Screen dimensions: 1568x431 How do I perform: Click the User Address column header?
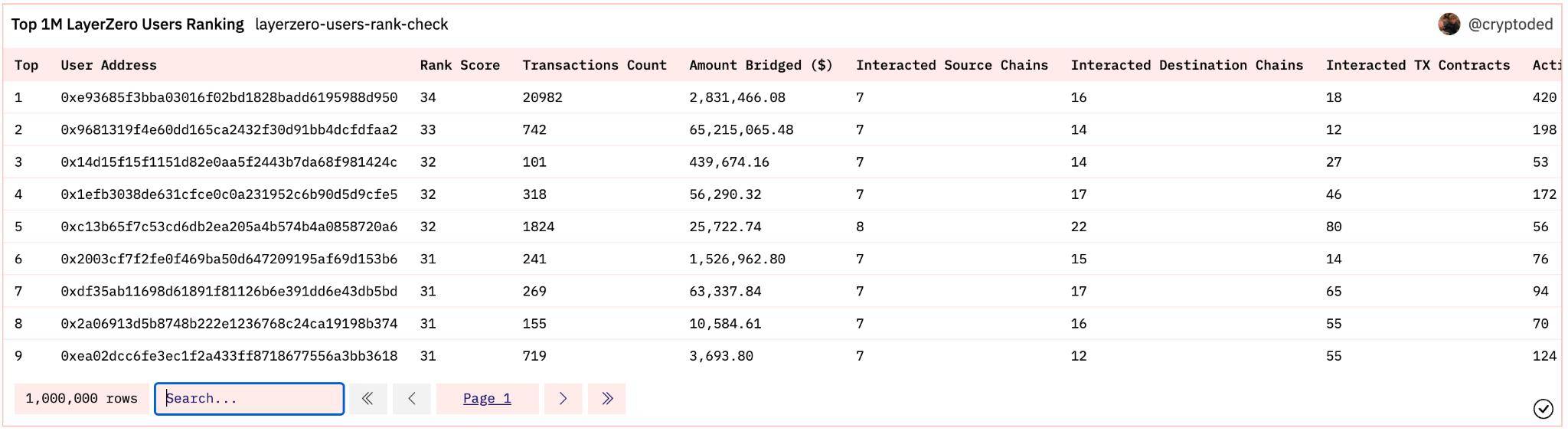[109, 65]
